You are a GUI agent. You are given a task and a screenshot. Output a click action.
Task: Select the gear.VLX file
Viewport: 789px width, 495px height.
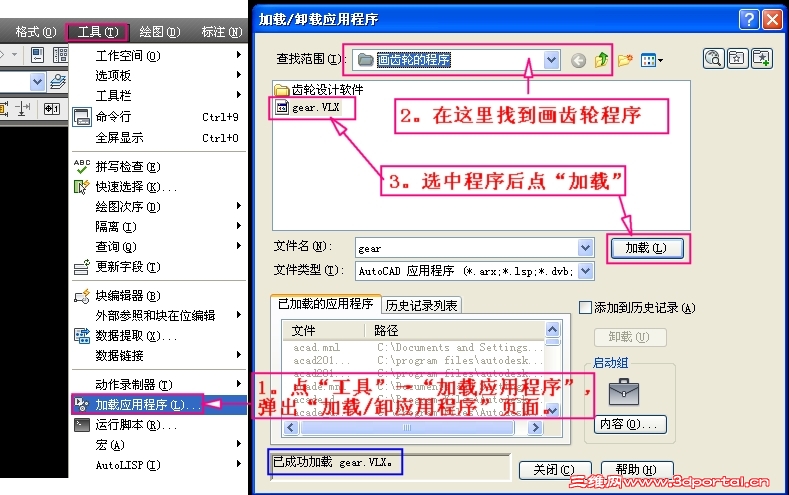[308, 107]
